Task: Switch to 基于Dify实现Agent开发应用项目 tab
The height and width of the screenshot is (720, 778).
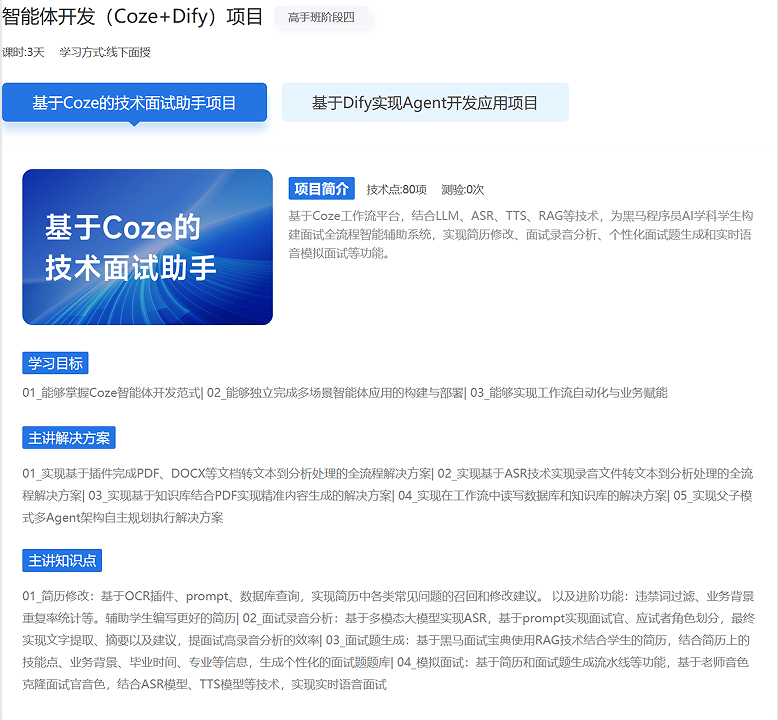Action: click(x=425, y=103)
